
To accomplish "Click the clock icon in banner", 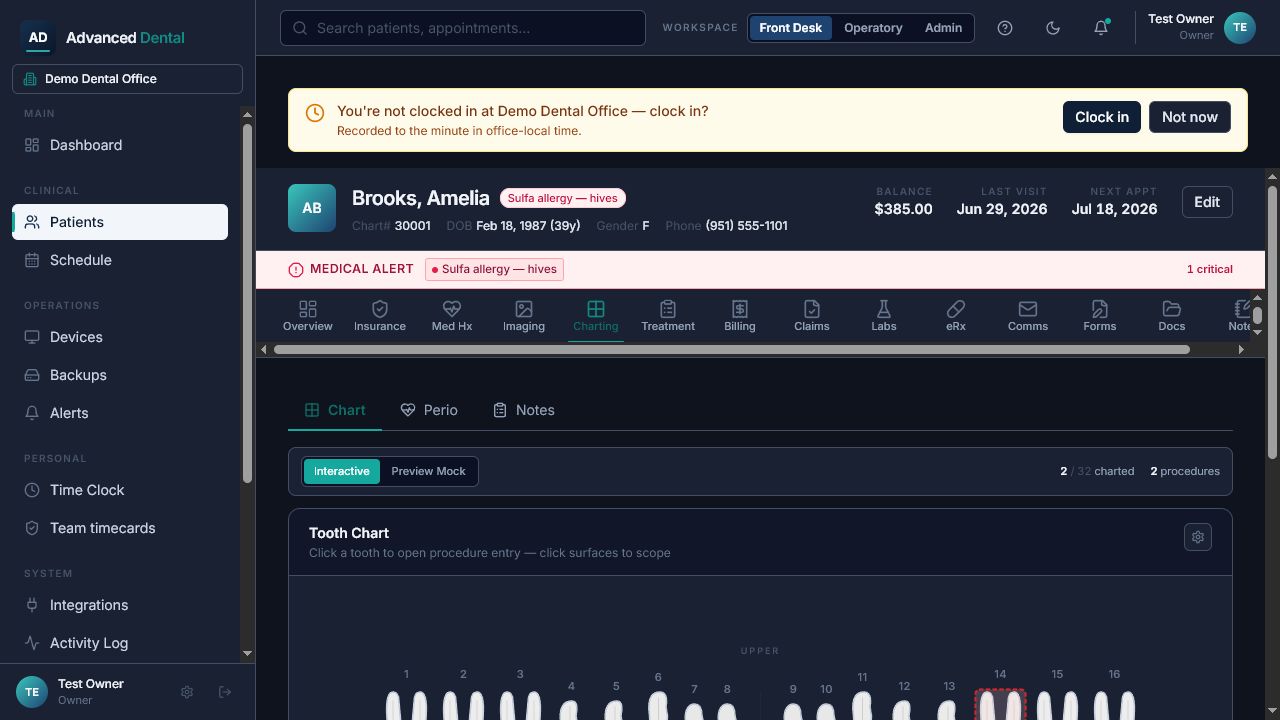I will [x=314, y=113].
